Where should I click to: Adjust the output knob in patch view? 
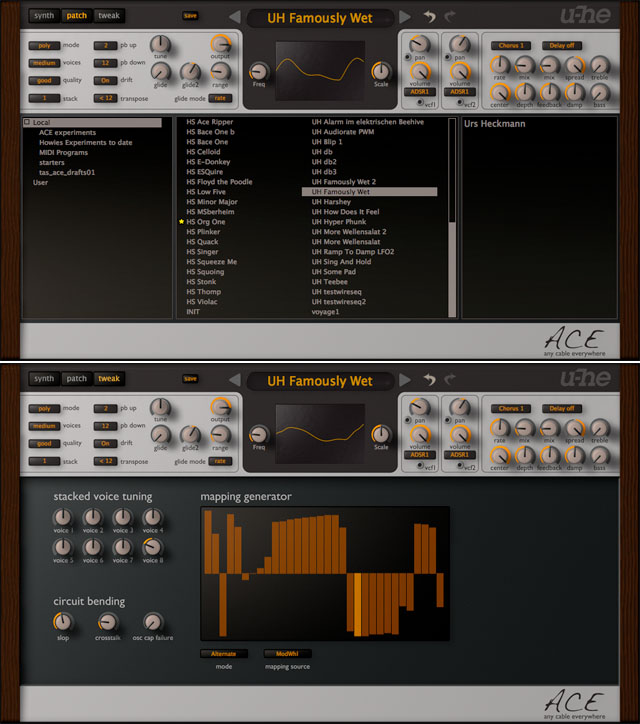(220, 44)
